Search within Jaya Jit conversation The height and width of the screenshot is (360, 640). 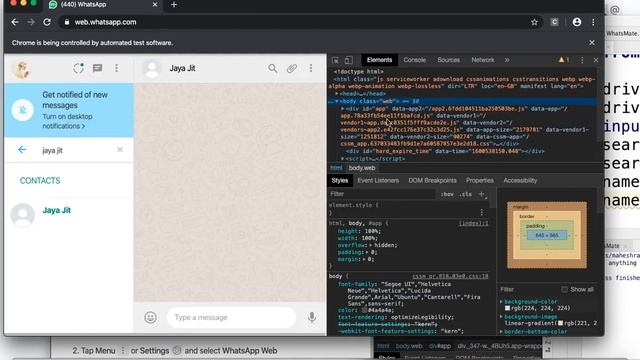(x=272, y=68)
